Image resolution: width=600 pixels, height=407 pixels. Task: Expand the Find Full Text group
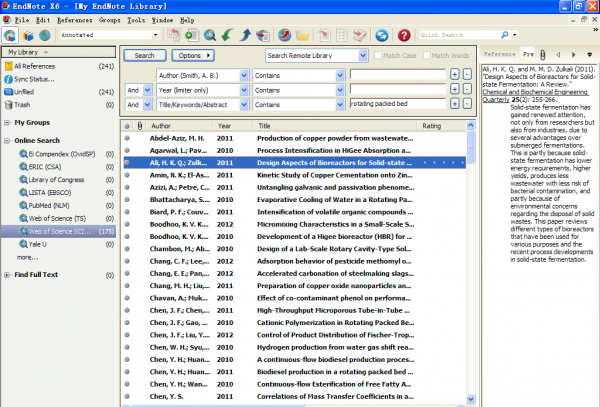click(x=7, y=275)
